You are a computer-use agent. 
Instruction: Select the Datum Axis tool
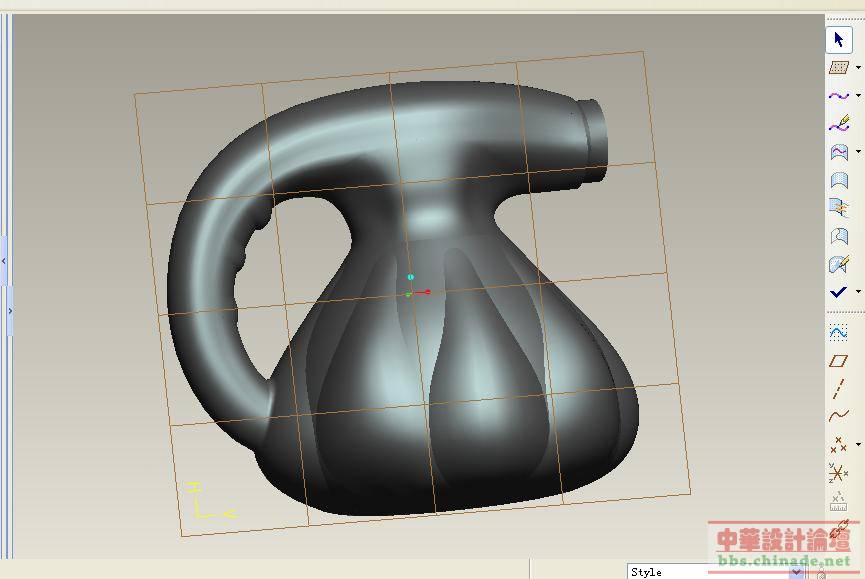838,389
